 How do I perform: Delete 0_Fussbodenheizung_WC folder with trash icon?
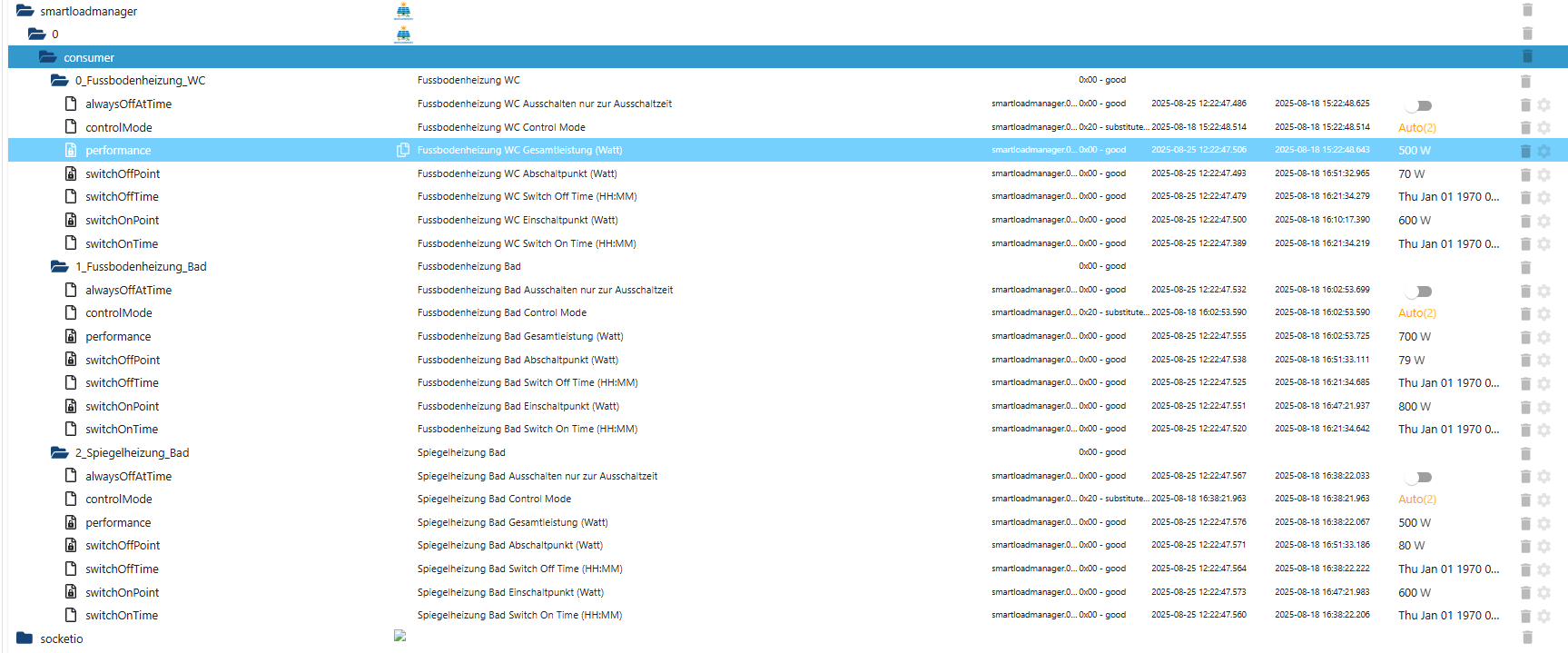(x=1526, y=81)
